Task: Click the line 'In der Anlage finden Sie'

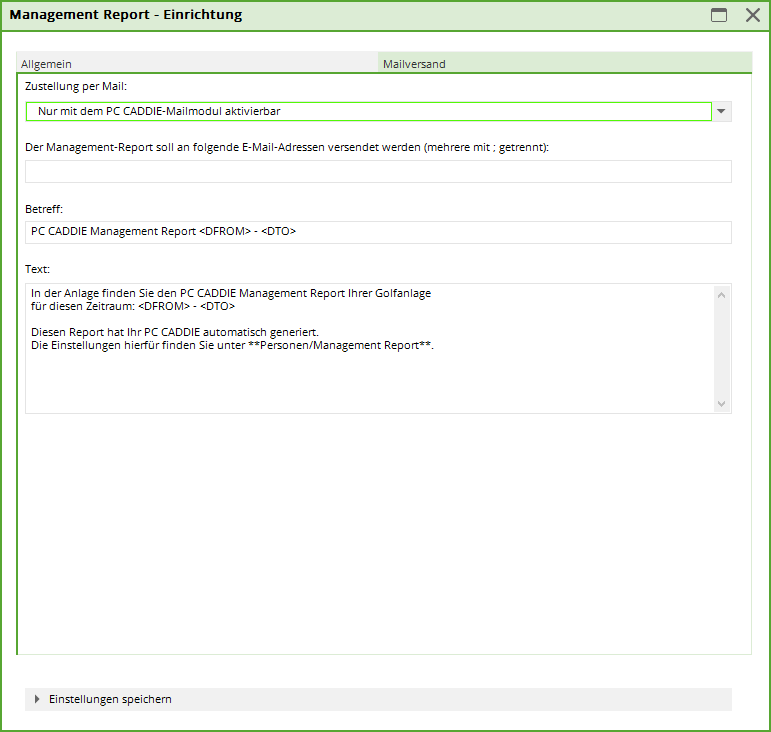Action: coord(231,293)
